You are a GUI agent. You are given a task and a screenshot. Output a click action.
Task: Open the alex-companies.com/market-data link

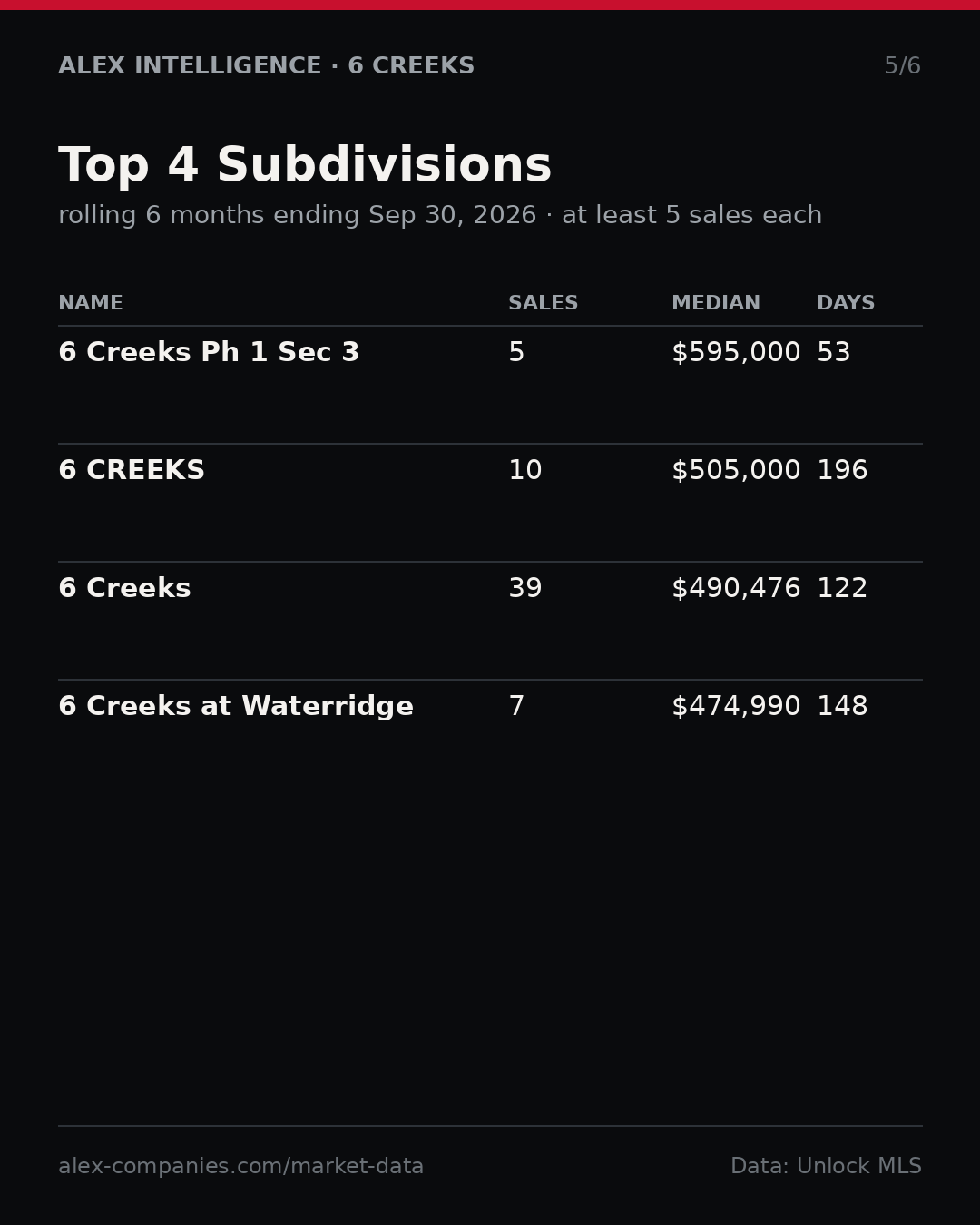(x=240, y=1167)
